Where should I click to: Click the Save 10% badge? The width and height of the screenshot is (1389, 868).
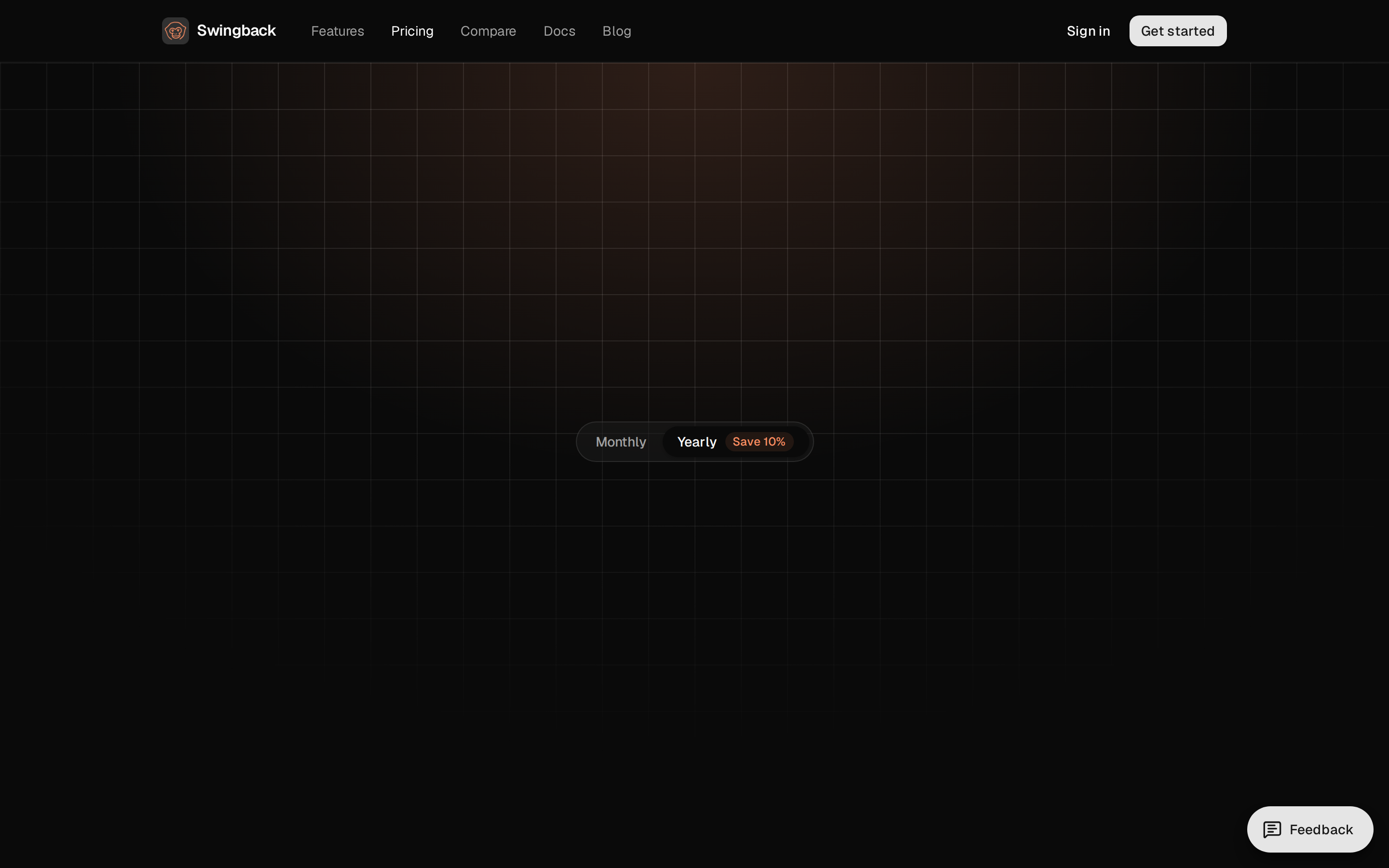759,441
